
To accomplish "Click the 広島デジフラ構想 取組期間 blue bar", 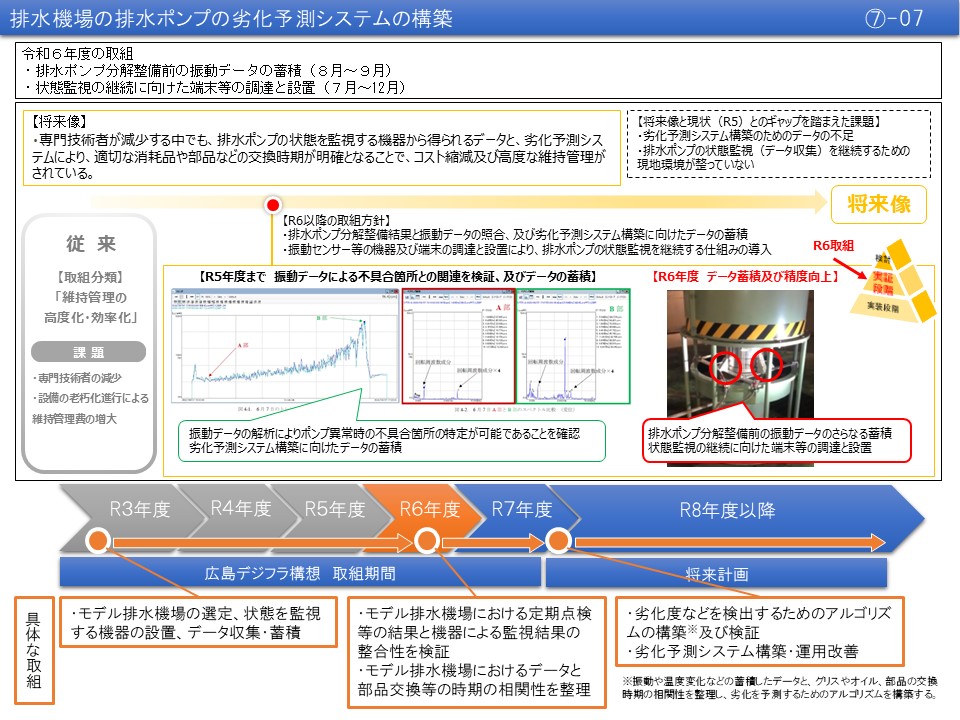I will [x=298, y=573].
